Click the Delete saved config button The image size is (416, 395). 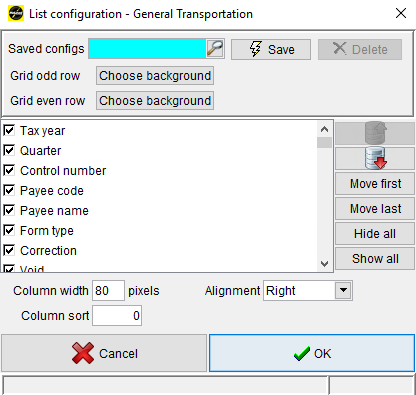coord(360,49)
